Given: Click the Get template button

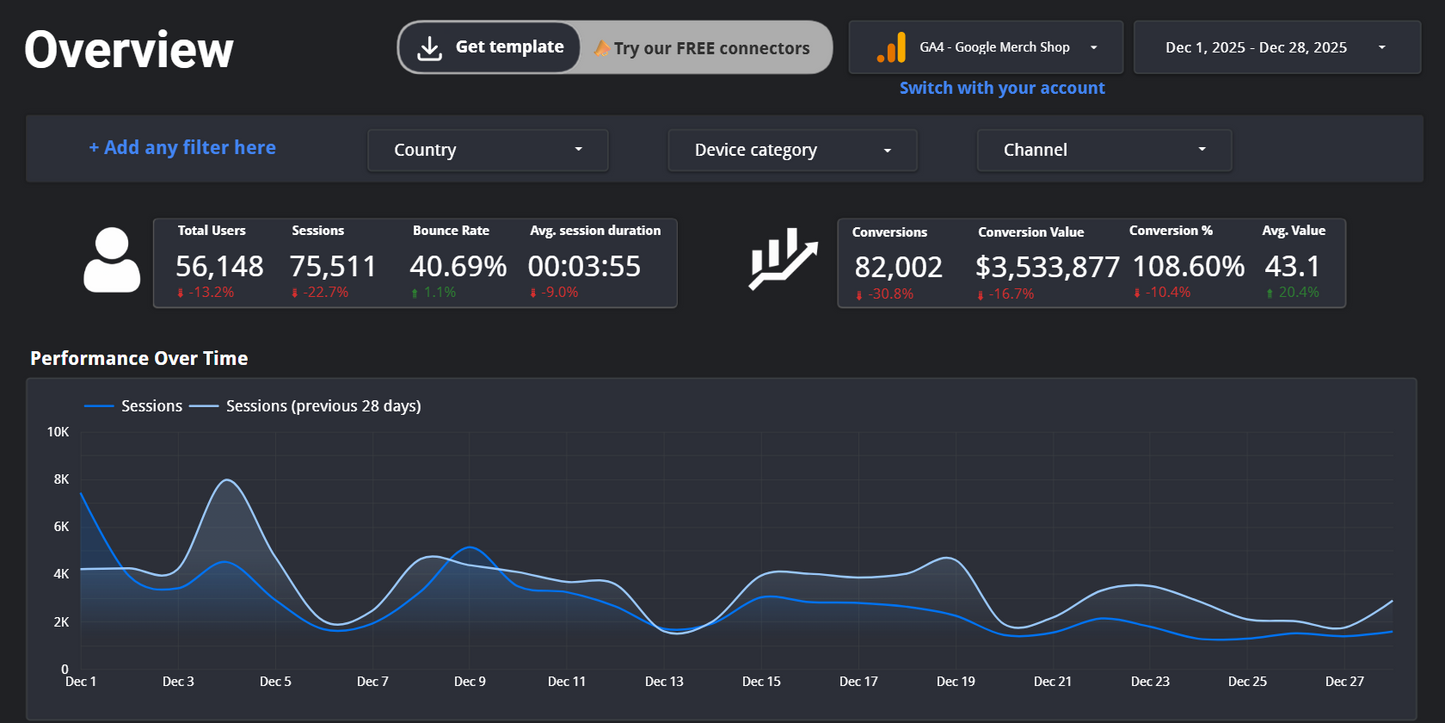Looking at the screenshot, I should click(489, 46).
